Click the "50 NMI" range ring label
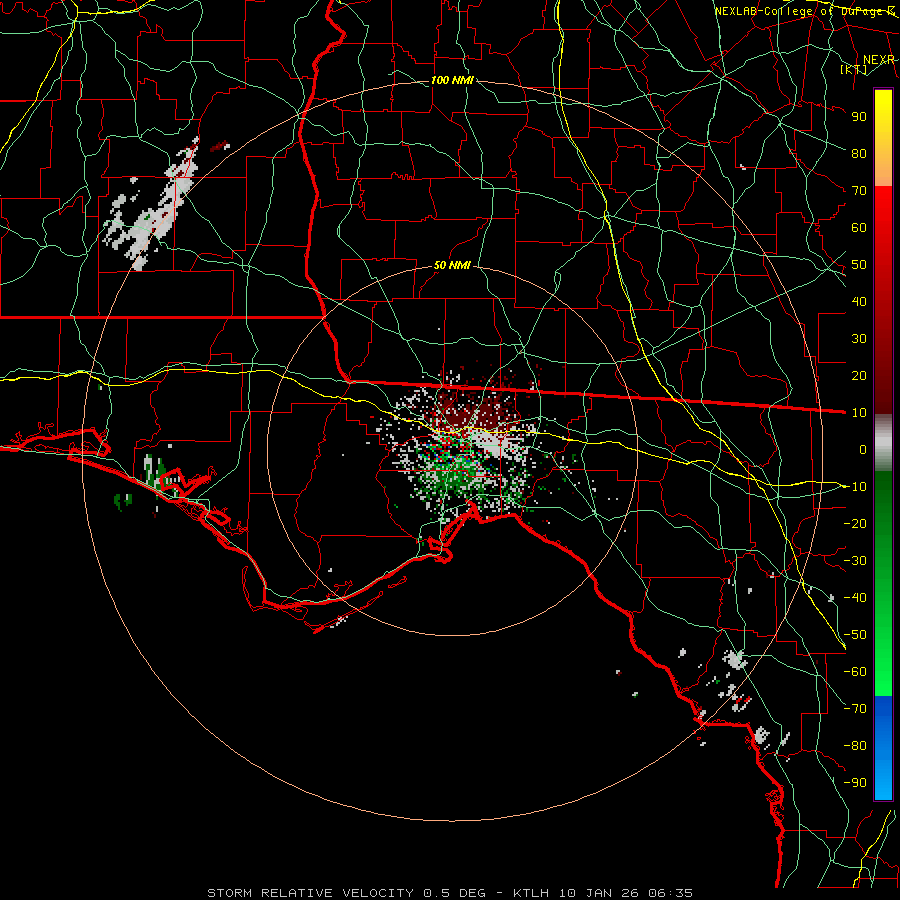This screenshot has width=900, height=900. click(452, 265)
